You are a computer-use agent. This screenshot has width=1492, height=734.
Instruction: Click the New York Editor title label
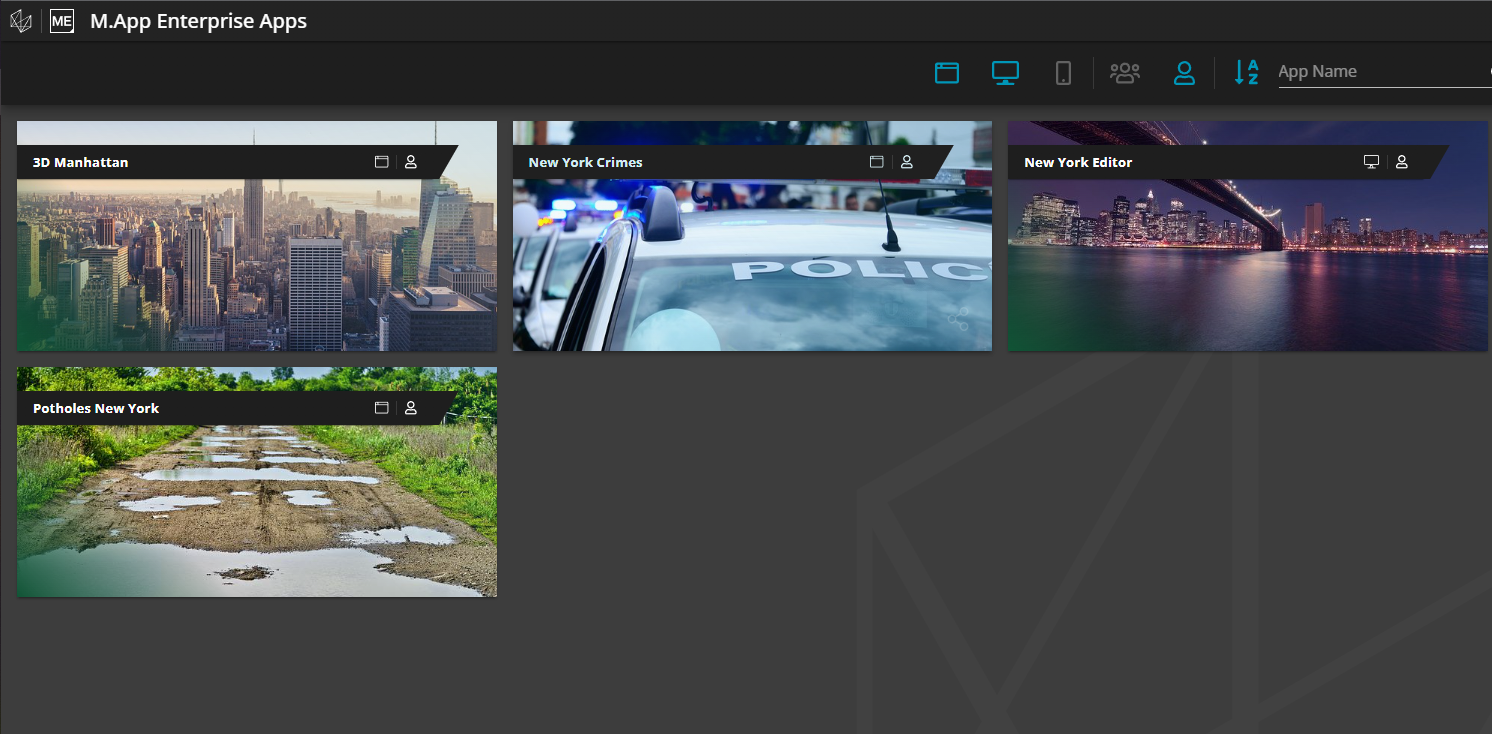1078,162
